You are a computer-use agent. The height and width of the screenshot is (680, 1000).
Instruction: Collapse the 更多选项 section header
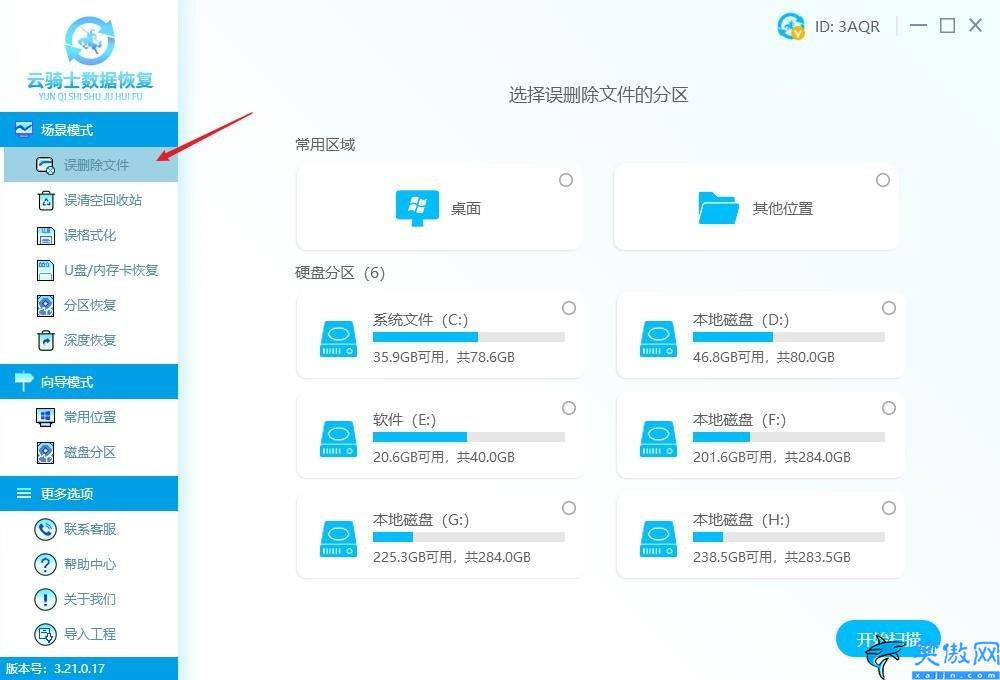(x=89, y=494)
